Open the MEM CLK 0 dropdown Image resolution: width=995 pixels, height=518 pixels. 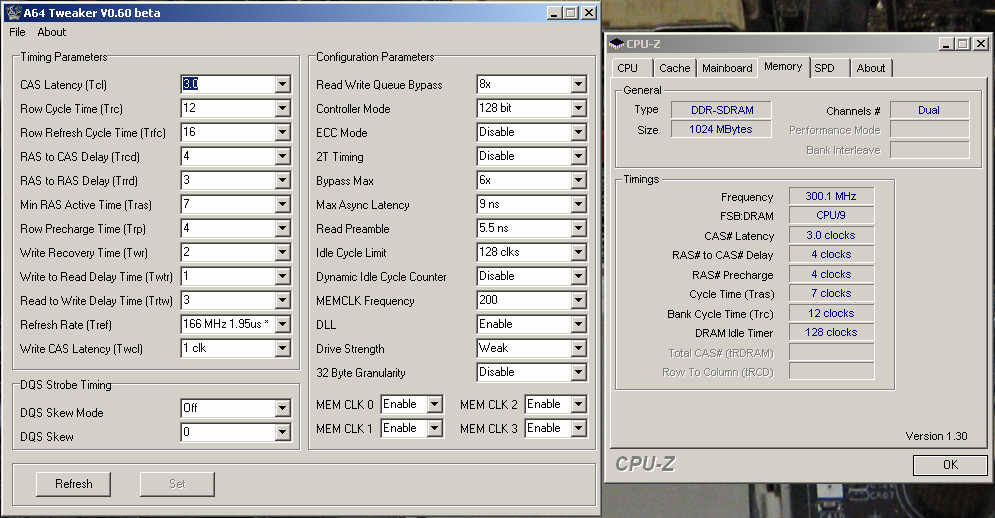coord(435,404)
